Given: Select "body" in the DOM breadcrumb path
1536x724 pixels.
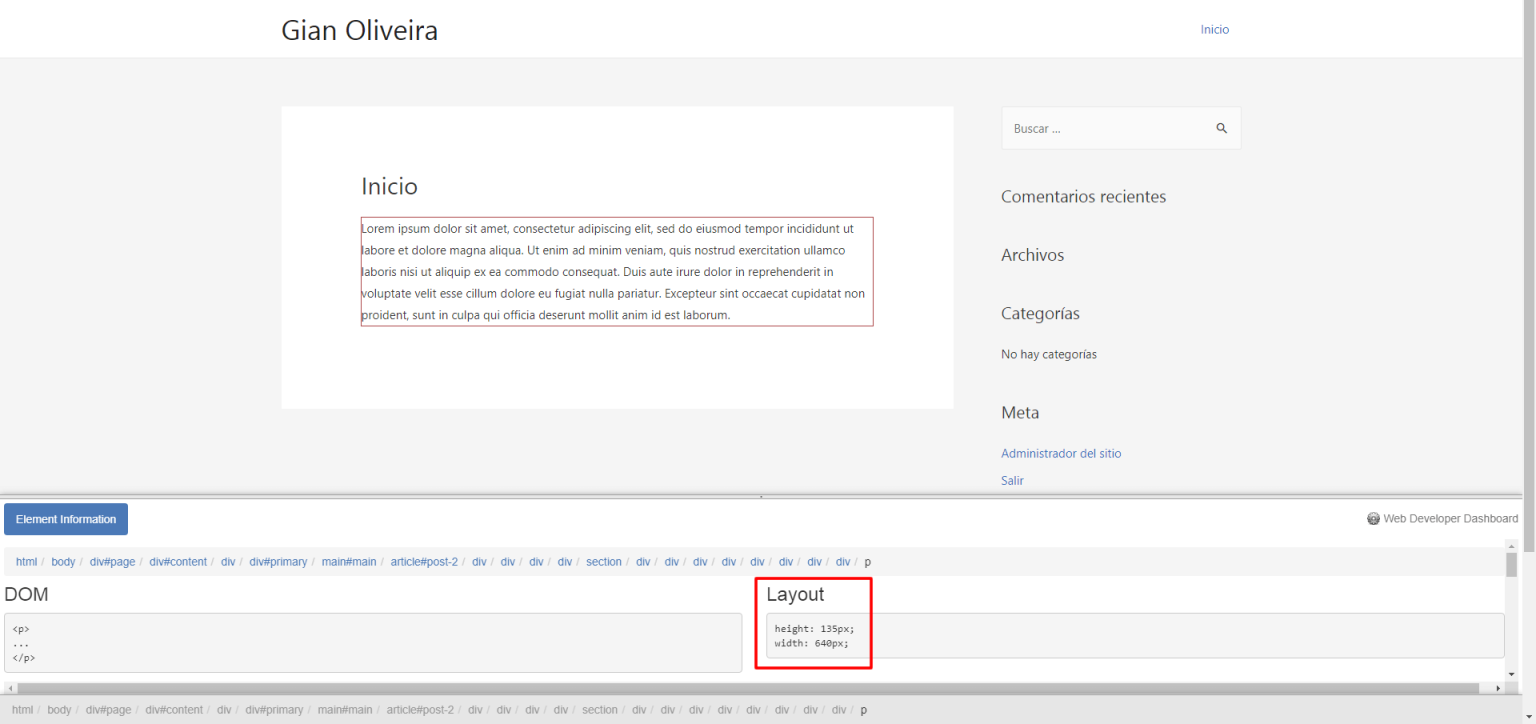Looking at the screenshot, I should coord(63,561).
